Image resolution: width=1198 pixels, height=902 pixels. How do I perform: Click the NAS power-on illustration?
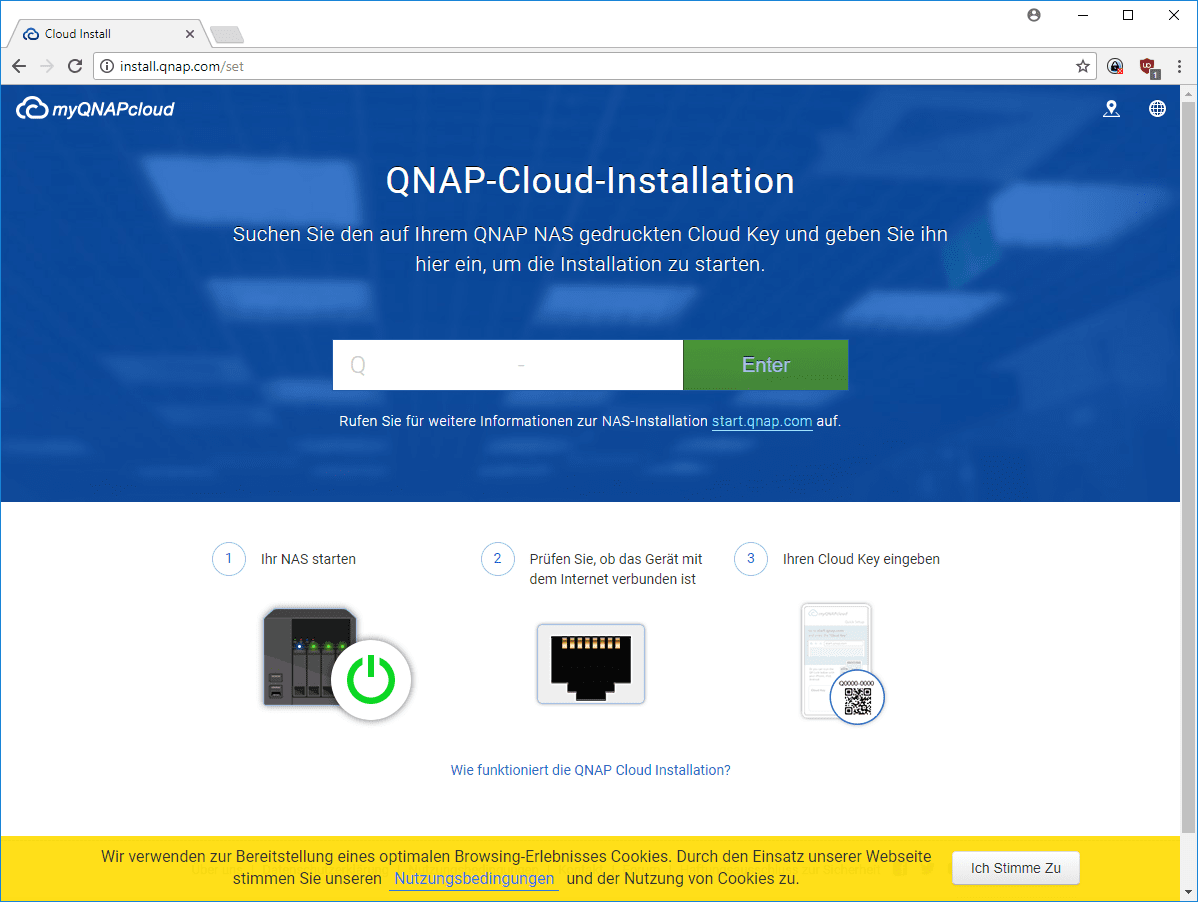point(337,664)
